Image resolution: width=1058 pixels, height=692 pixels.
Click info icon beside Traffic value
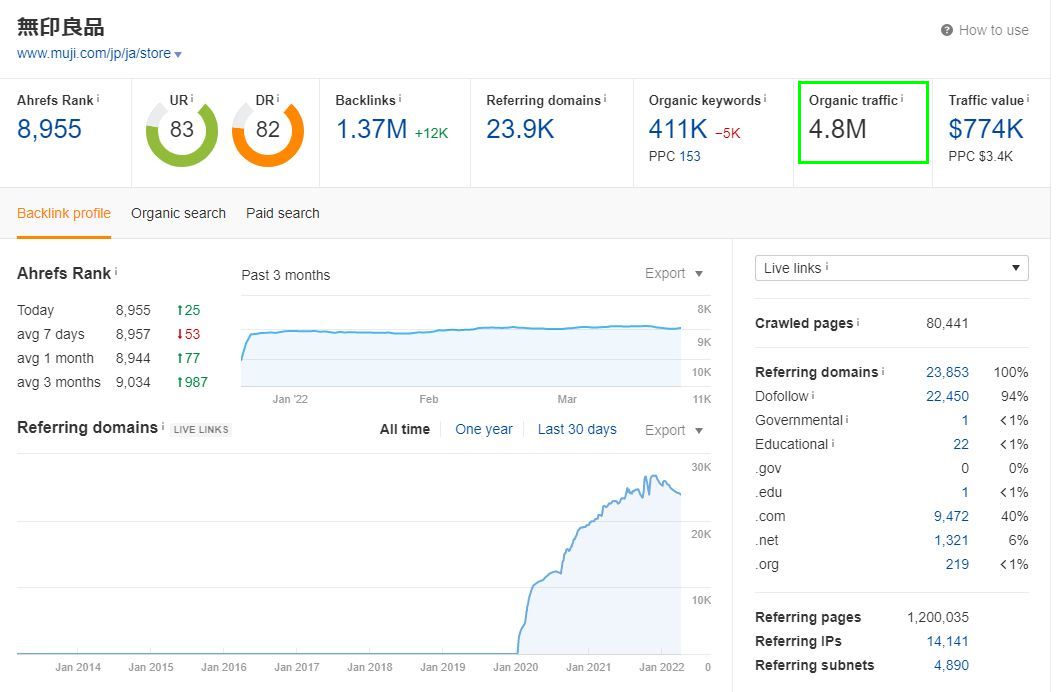pos(1028,98)
